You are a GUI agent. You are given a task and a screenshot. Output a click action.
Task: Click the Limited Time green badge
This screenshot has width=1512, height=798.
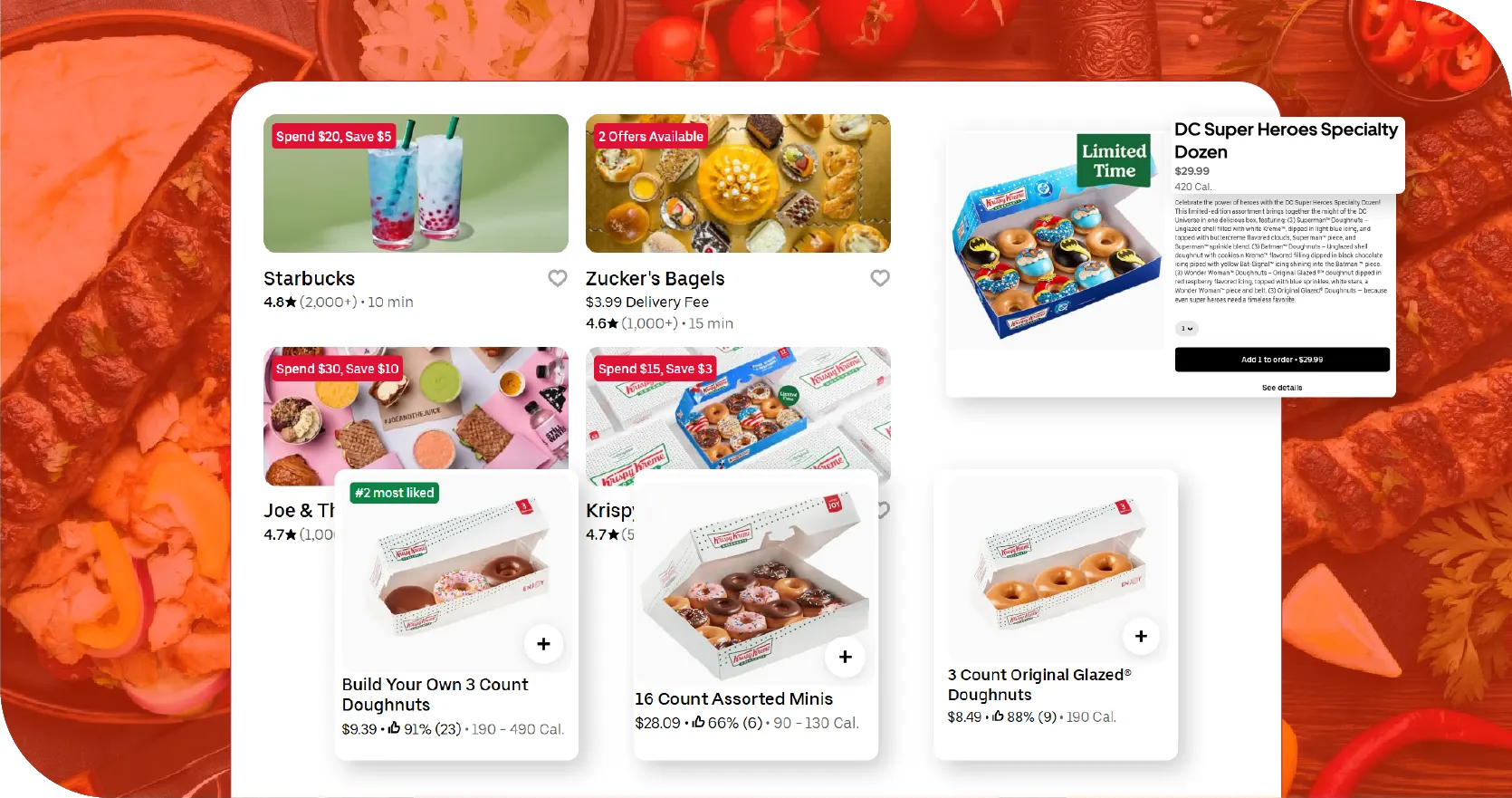pyautogui.click(x=1114, y=160)
